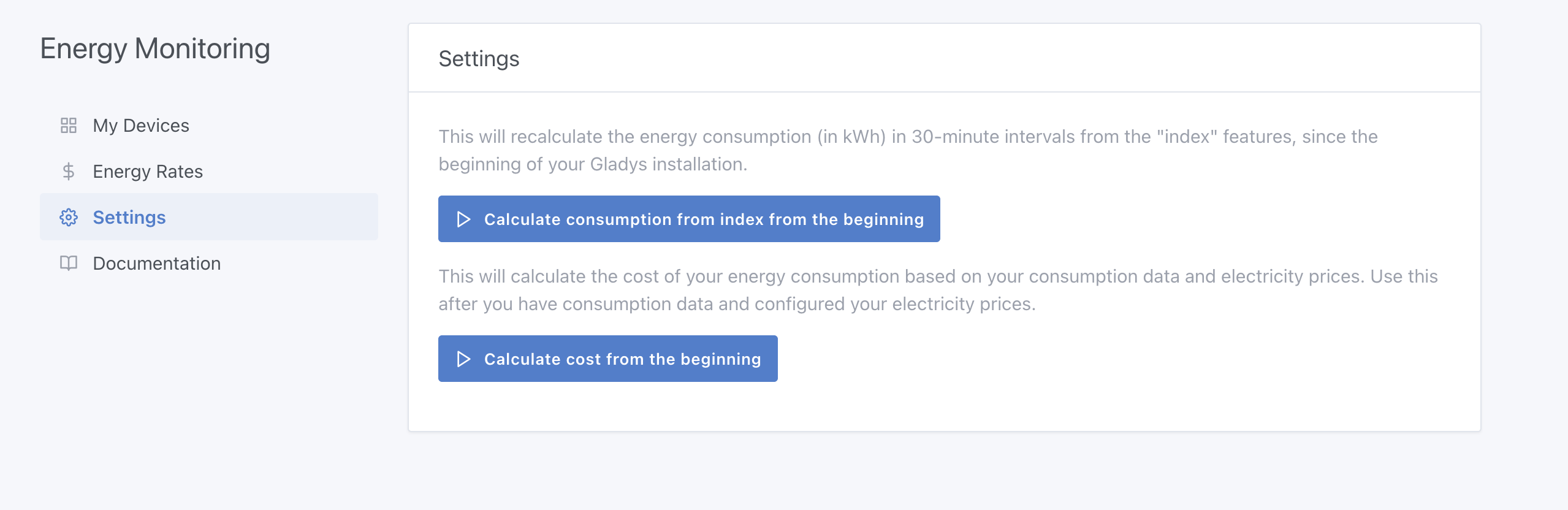Viewport: 1568px width, 510px height.
Task: Go to the Energy Rates section
Action: coord(148,172)
